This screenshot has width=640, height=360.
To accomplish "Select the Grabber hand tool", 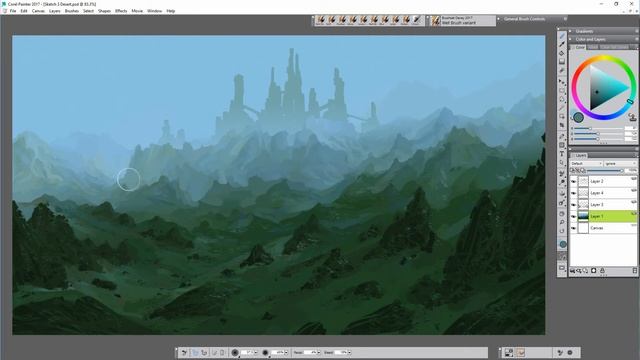I will pos(562,213).
